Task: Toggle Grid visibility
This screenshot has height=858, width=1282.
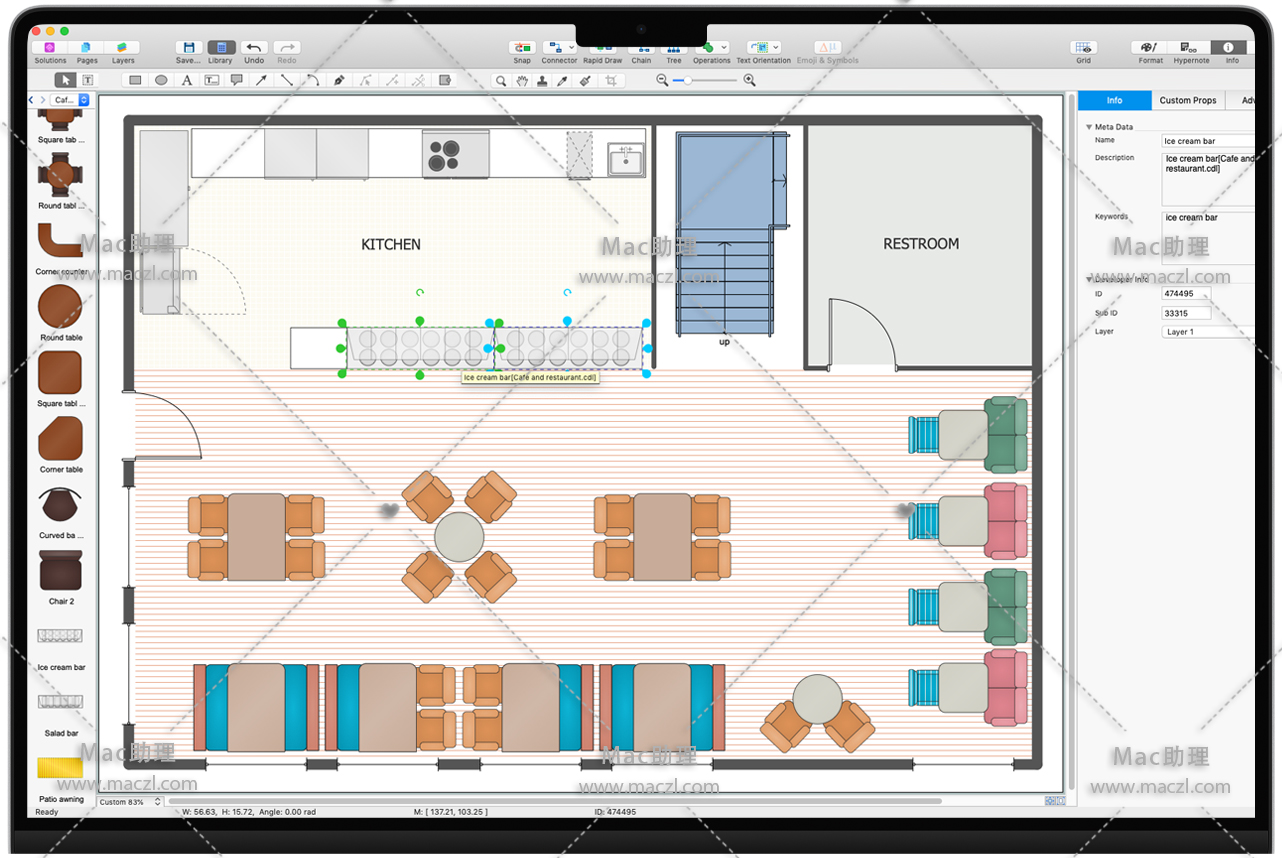Action: (x=1083, y=48)
